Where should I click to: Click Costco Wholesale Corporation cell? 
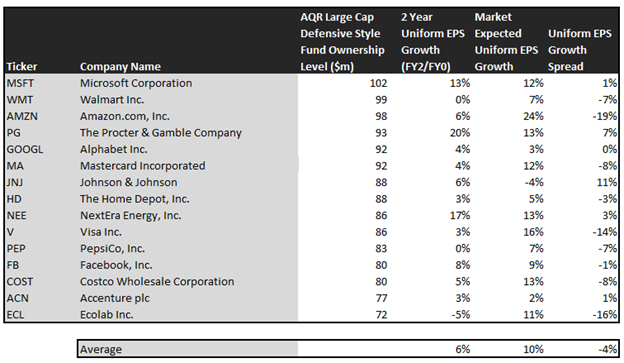tap(157, 281)
